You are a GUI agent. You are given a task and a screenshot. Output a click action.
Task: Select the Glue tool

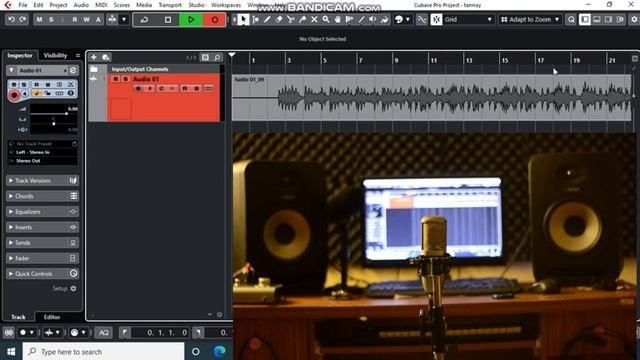click(x=302, y=19)
